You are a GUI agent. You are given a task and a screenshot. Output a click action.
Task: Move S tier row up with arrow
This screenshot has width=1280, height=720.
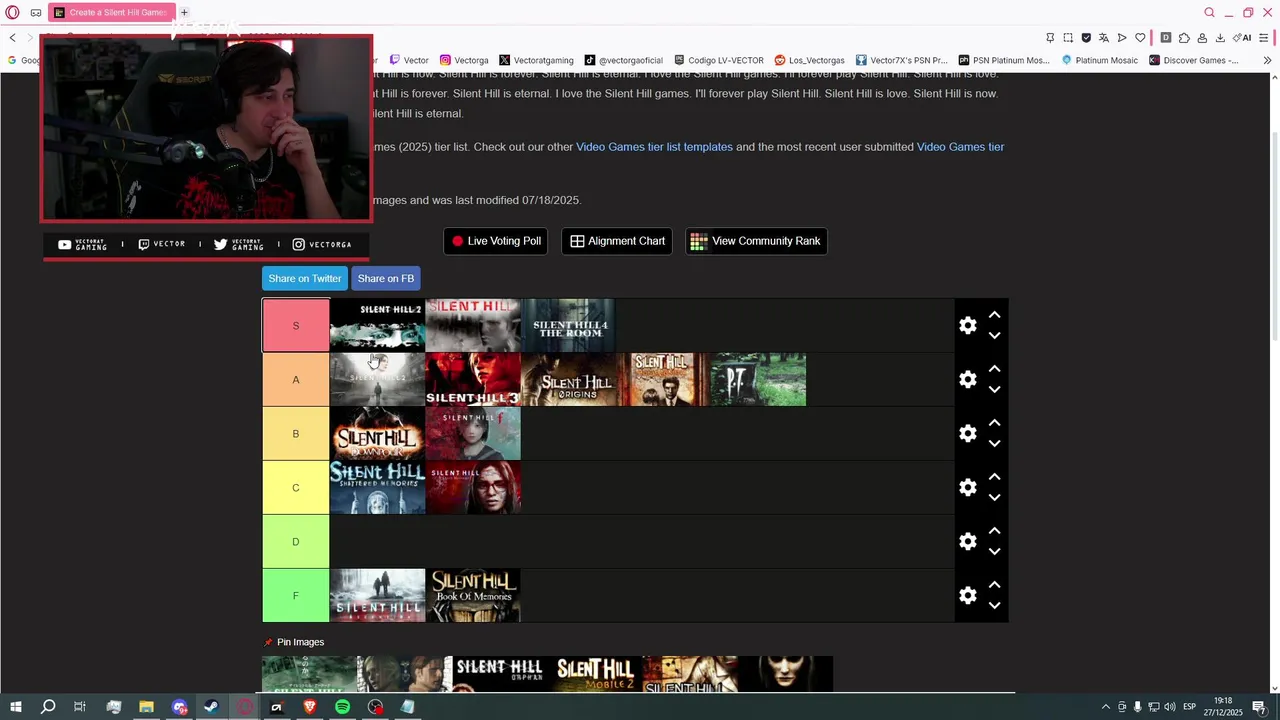tap(994, 315)
